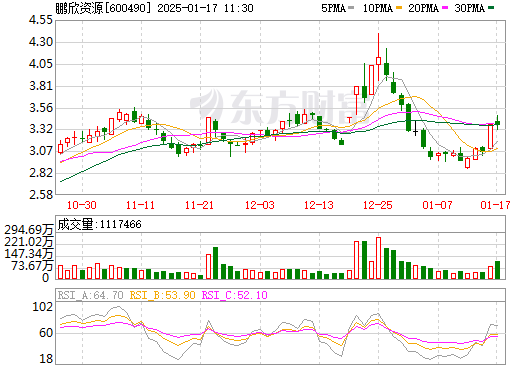This screenshot has height=365, width=520.
Task: Click the orange 10PMA color swatch
Action: click(x=399, y=8)
